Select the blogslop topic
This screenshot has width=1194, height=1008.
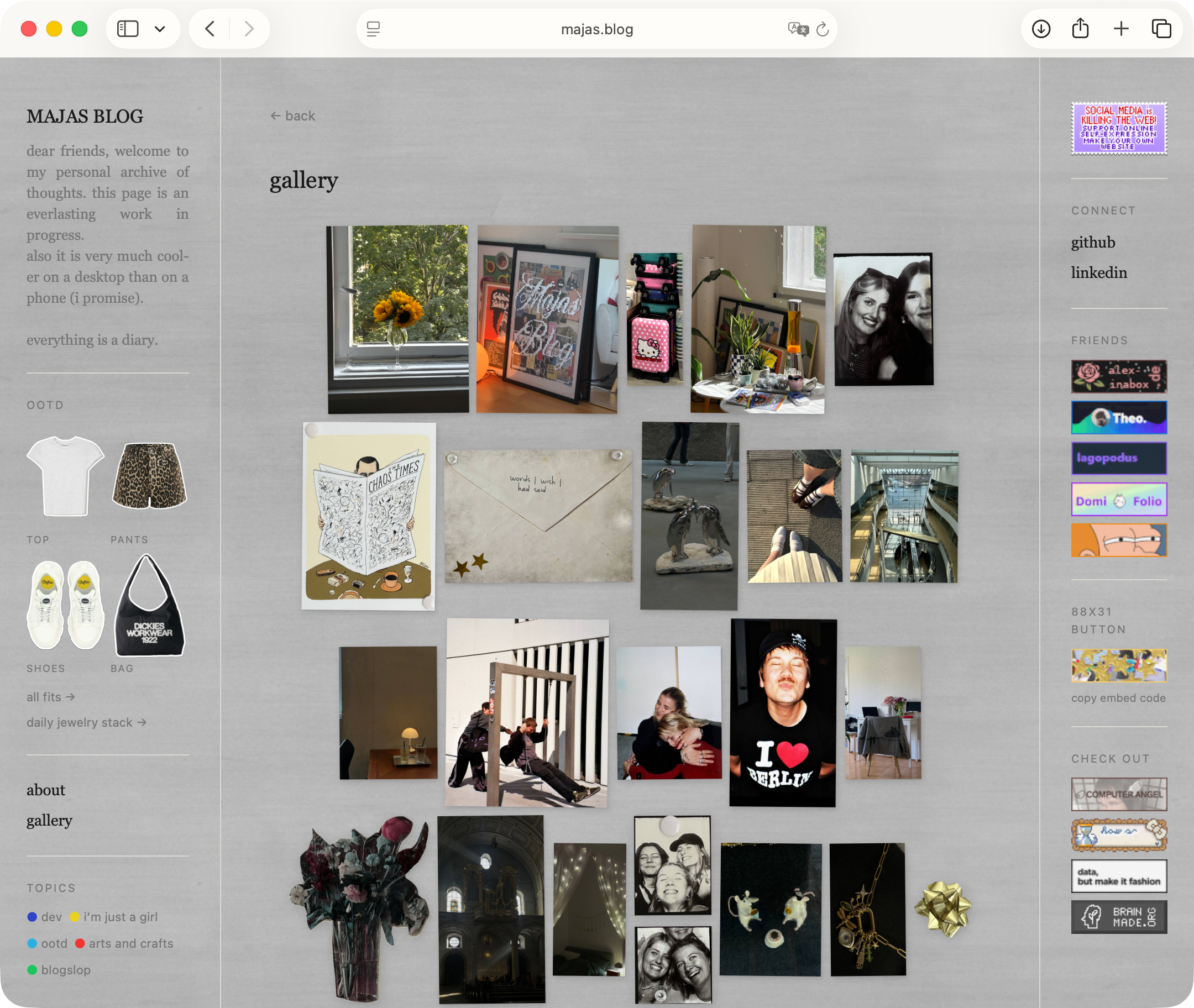click(59, 970)
